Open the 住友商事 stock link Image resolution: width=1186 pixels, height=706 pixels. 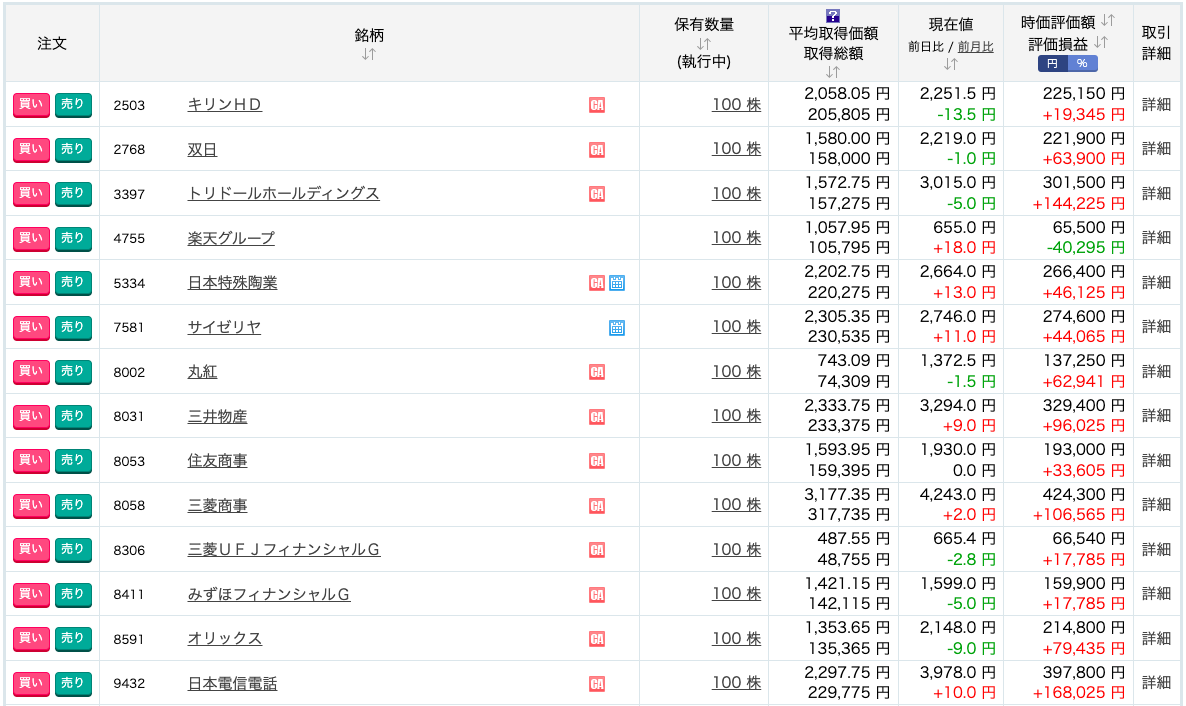[217, 461]
